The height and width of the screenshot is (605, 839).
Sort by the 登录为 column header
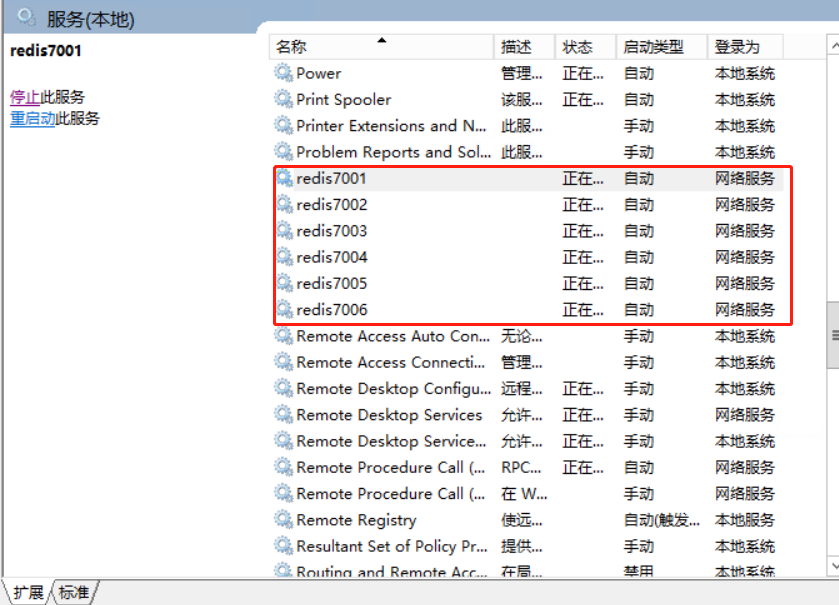coord(745,47)
